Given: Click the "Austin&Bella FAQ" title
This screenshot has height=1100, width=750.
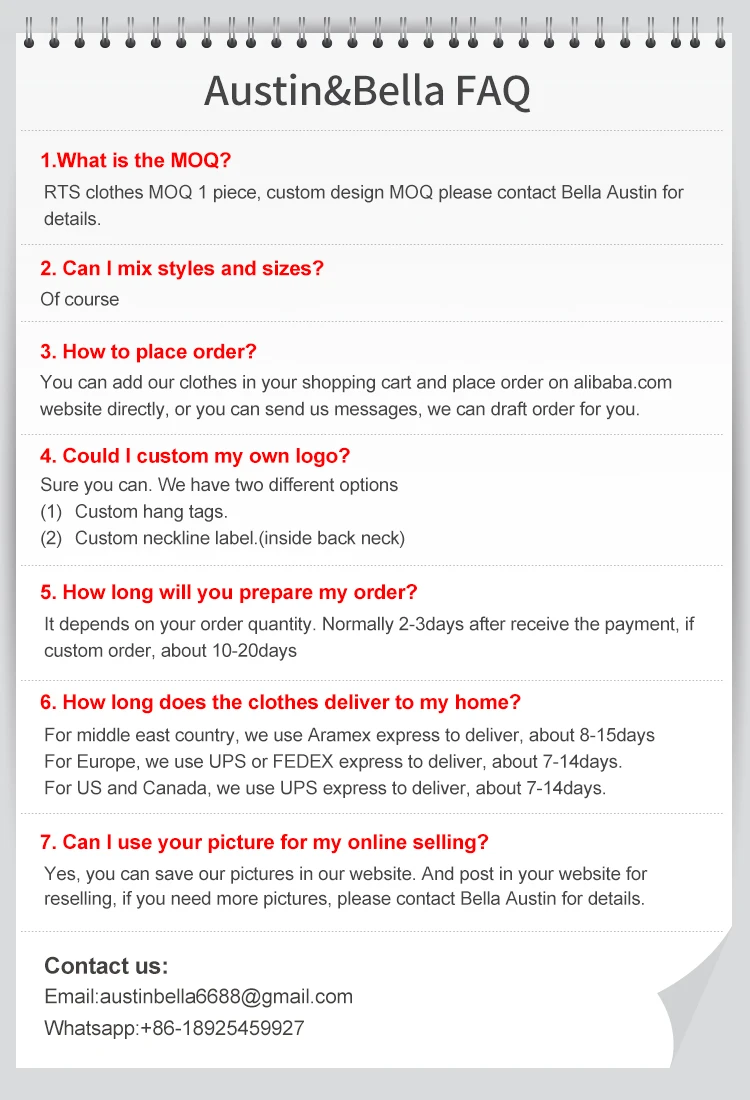Looking at the screenshot, I should click(367, 91).
